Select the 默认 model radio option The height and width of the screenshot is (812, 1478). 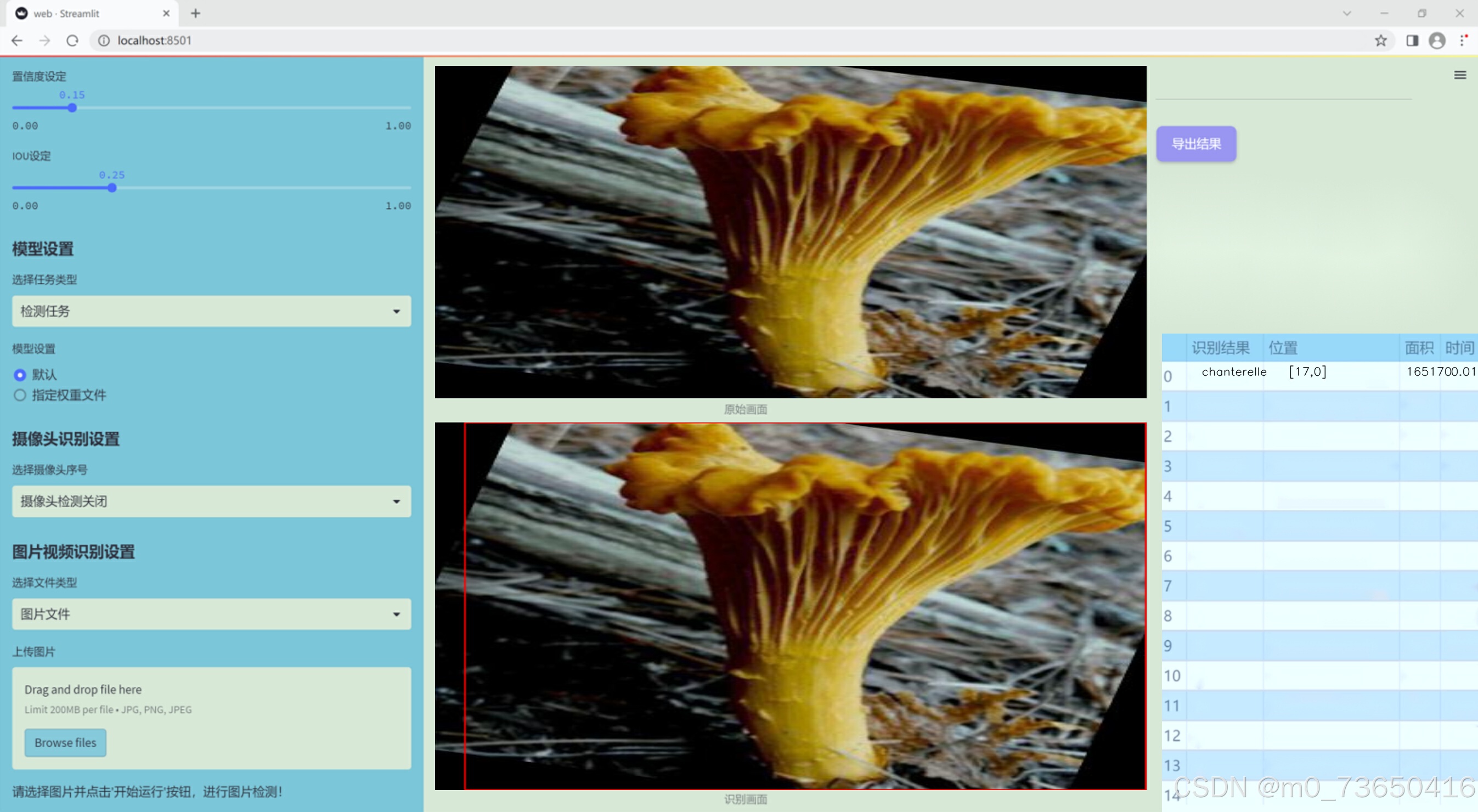tap(20, 375)
